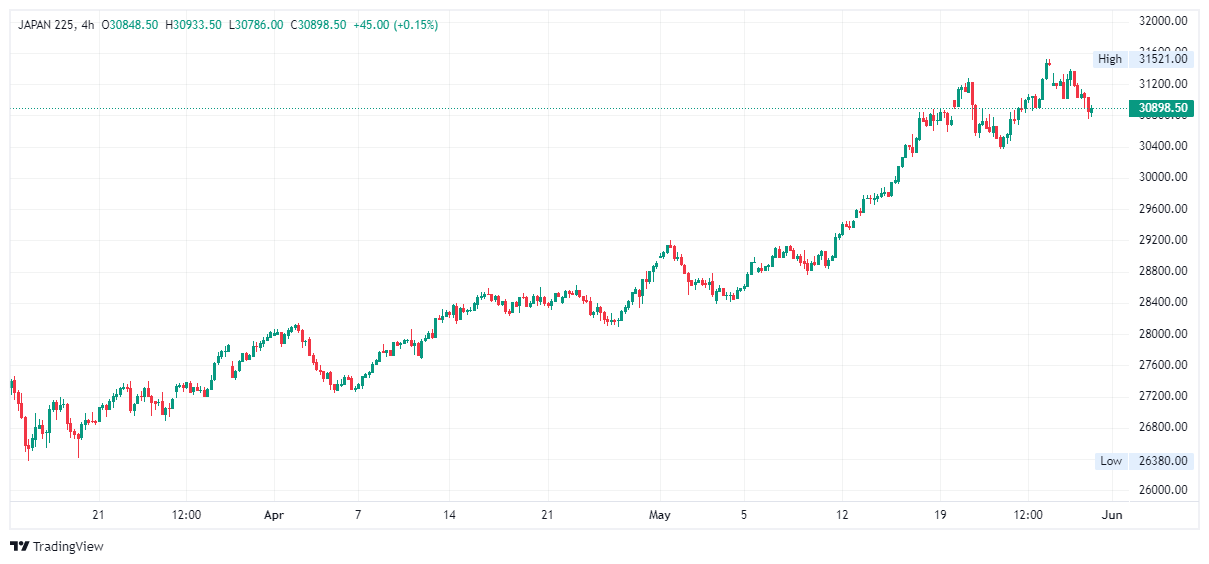Click the 29200.00 price scale label
This screenshot has width=1209, height=564.
[x=1163, y=240]
